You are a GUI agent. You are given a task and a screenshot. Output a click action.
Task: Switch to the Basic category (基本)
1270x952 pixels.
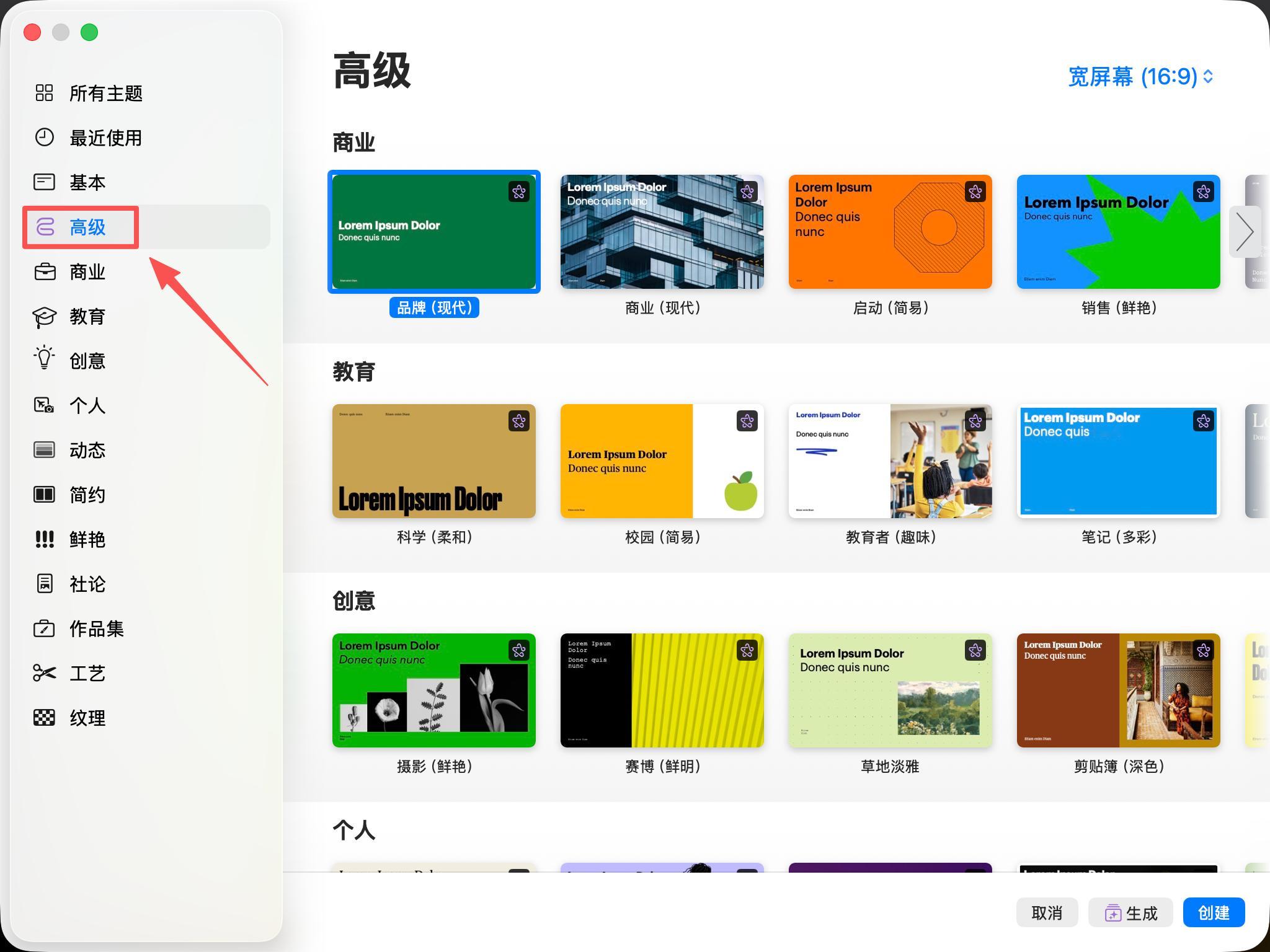coord(87,182)
